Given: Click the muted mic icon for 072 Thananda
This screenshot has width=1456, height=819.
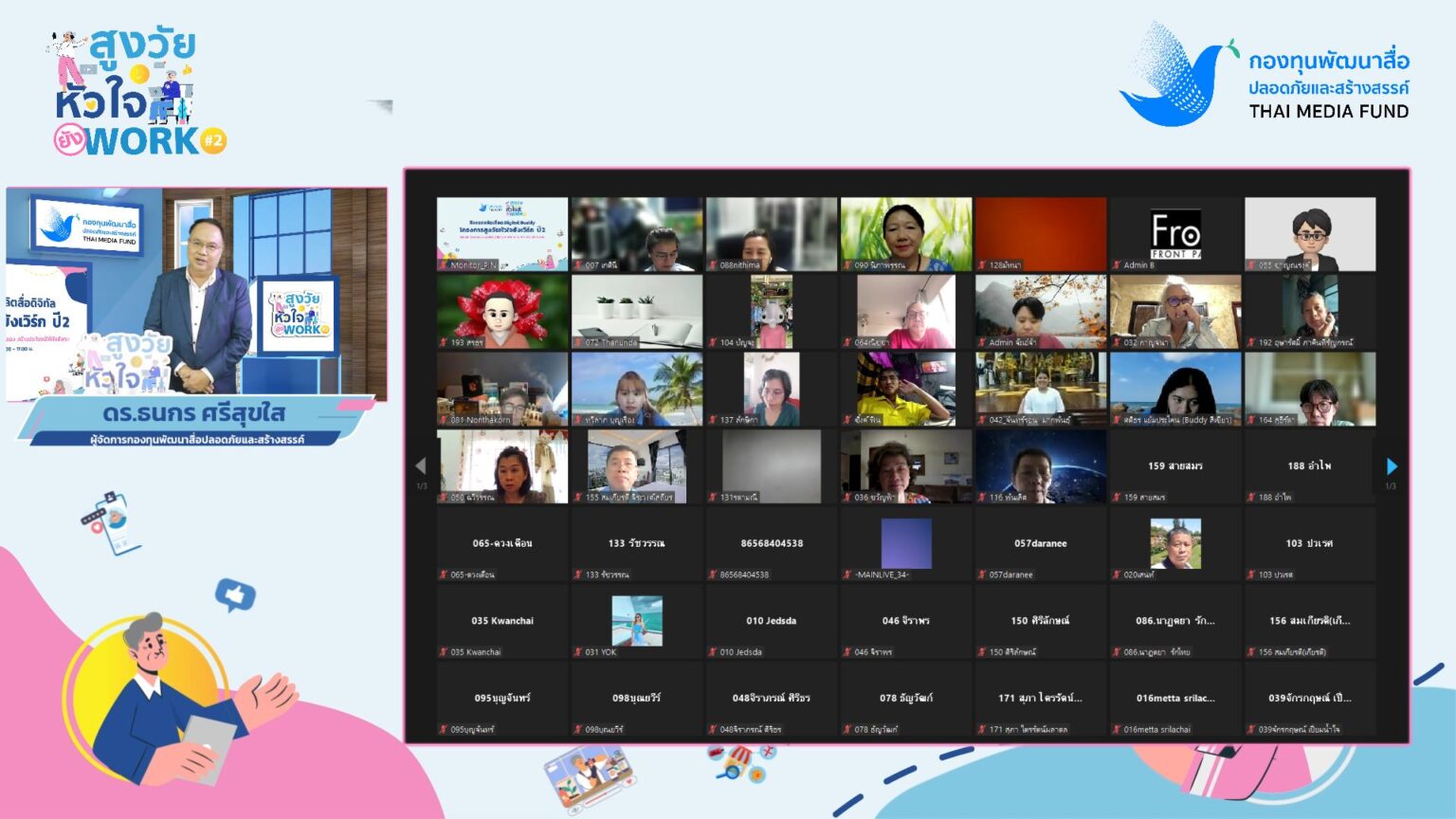Looking at the screenshot, I should click(577, 342).
